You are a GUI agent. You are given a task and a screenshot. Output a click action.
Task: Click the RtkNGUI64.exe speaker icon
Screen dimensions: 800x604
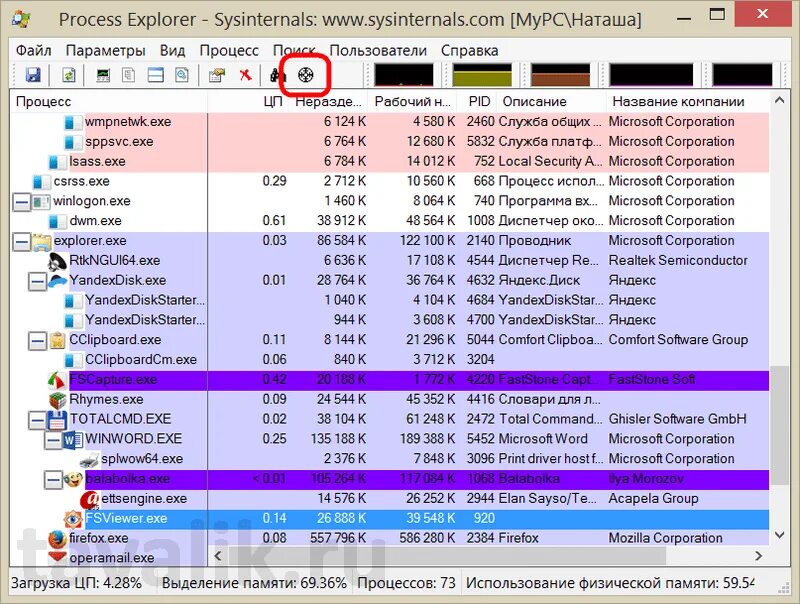point(58,261)
